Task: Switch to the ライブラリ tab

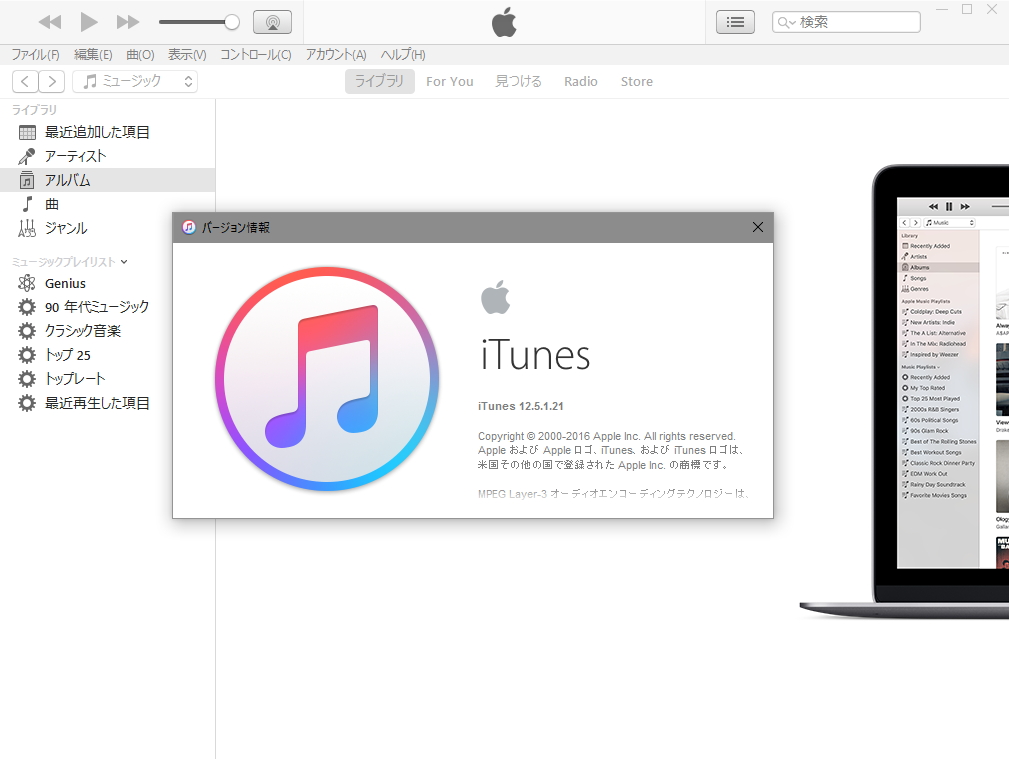Action: [380, 81]
